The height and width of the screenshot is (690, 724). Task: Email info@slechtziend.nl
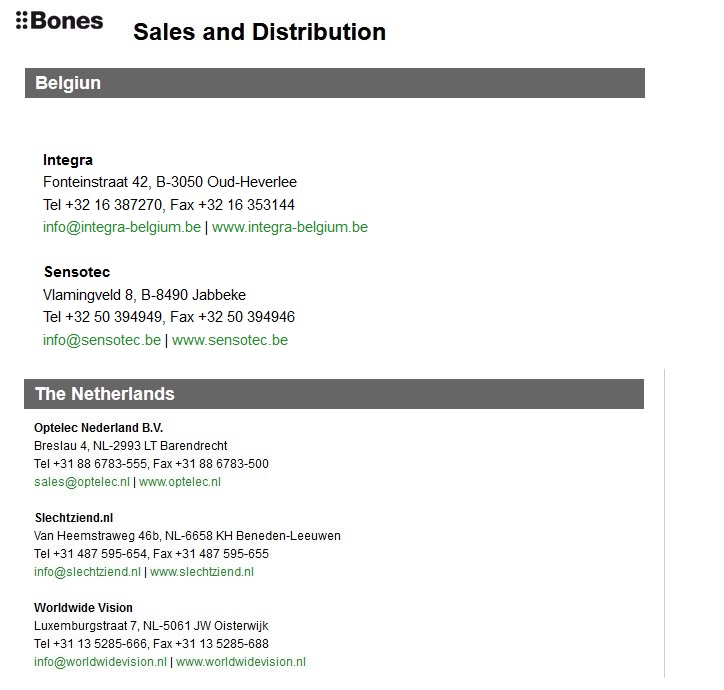[87, 572]
